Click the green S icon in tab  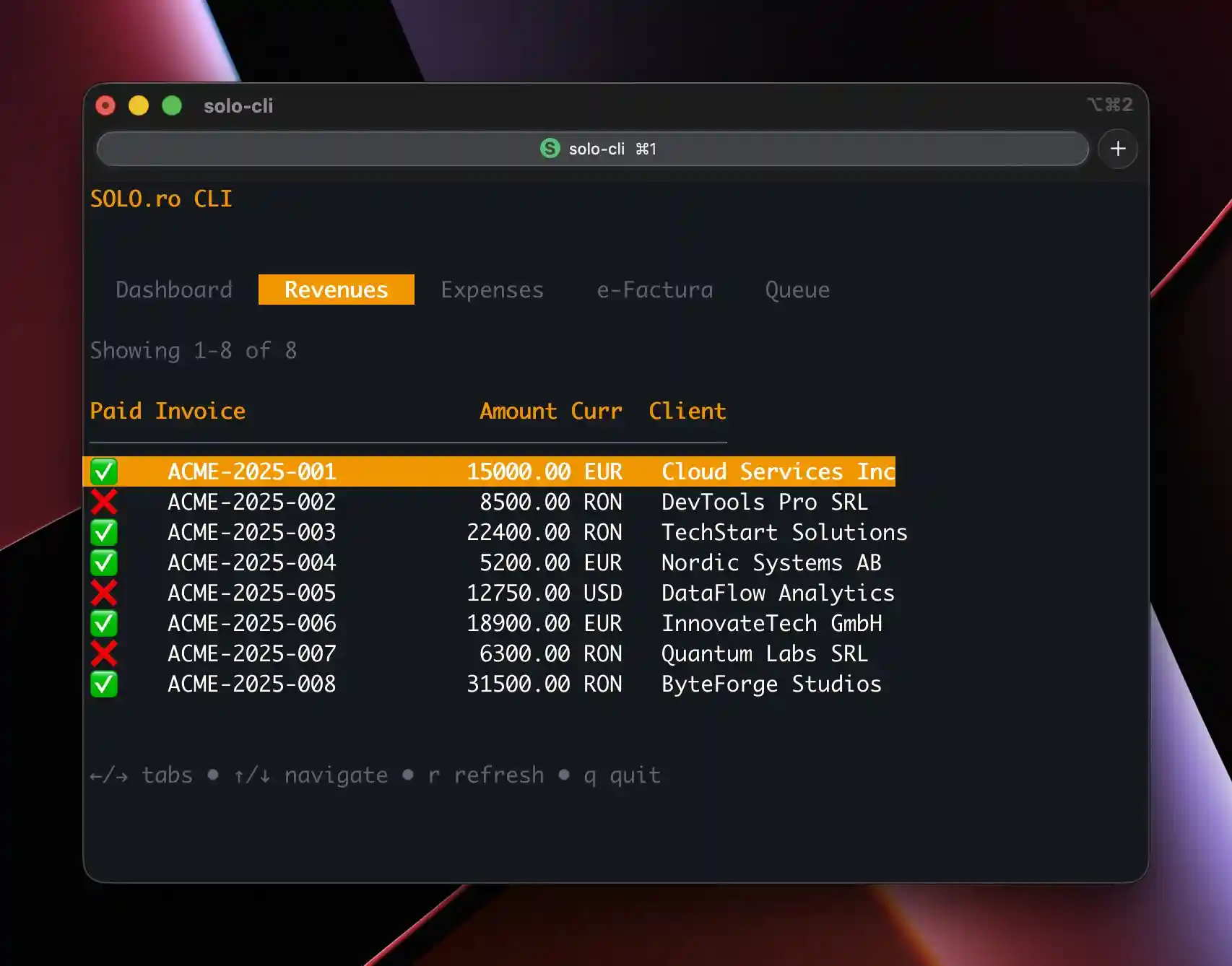[550, 149]
